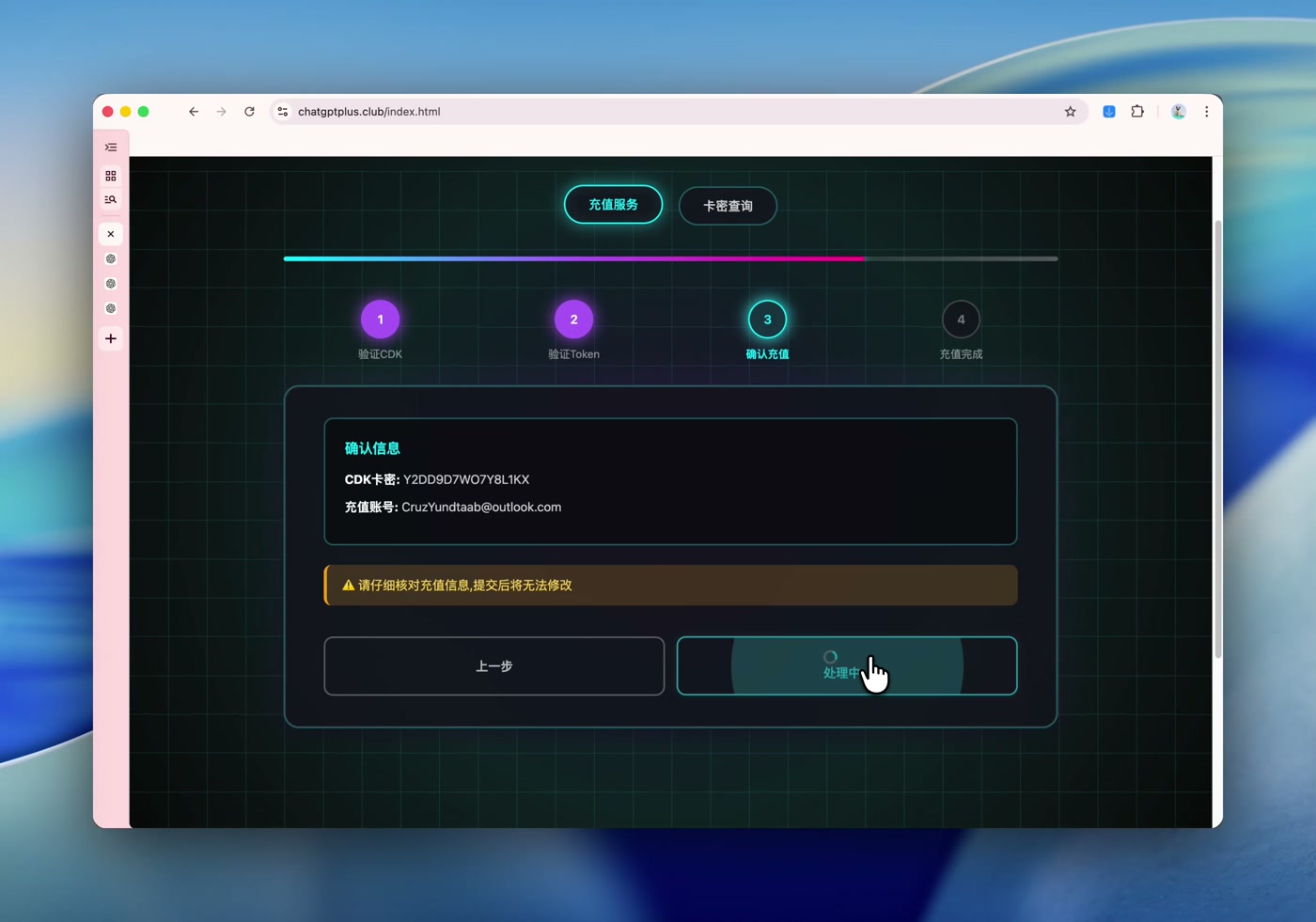Image resolution: width=1316 pixels, height=922 pixels.
Task: Add a new tab with plus icon
Action: [x=111, y=338]
